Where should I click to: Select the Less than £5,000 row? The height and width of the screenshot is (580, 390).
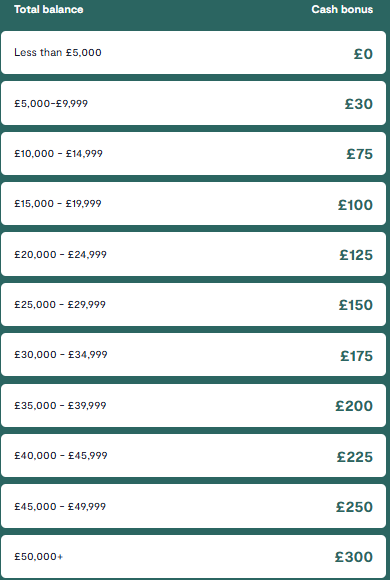pyautogui.click(x=194, y=53)
